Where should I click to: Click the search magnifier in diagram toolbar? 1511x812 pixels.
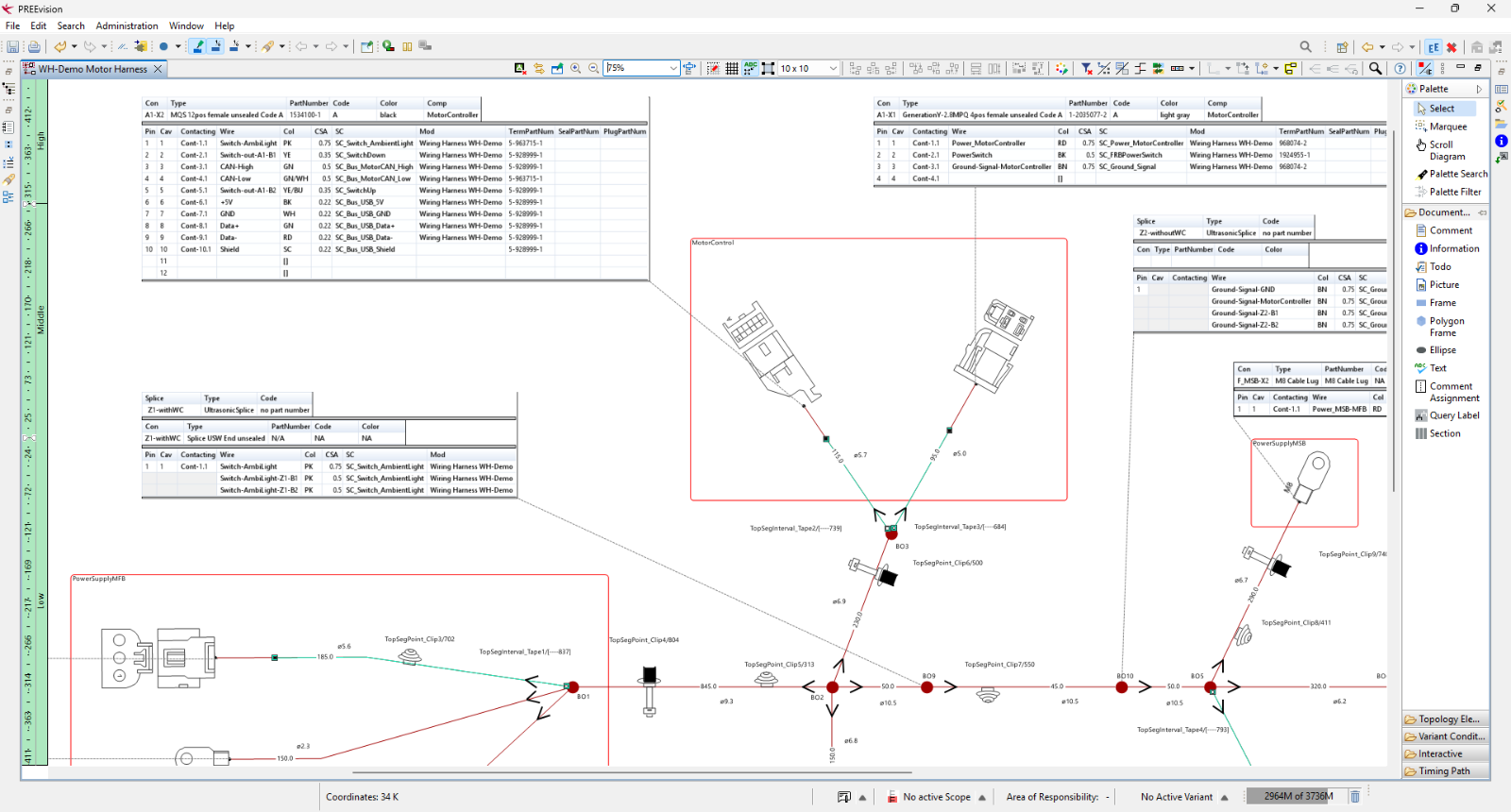tap(1375, 68)
